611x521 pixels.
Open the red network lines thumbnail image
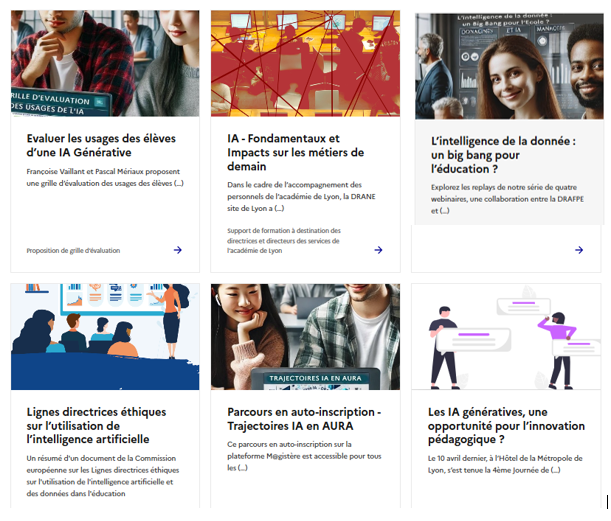(305, 65)
